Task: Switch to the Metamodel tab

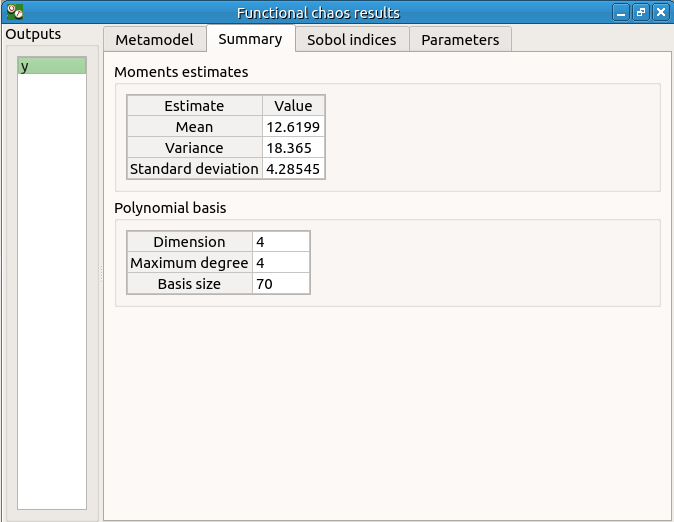Action: [x=155, y=40]
